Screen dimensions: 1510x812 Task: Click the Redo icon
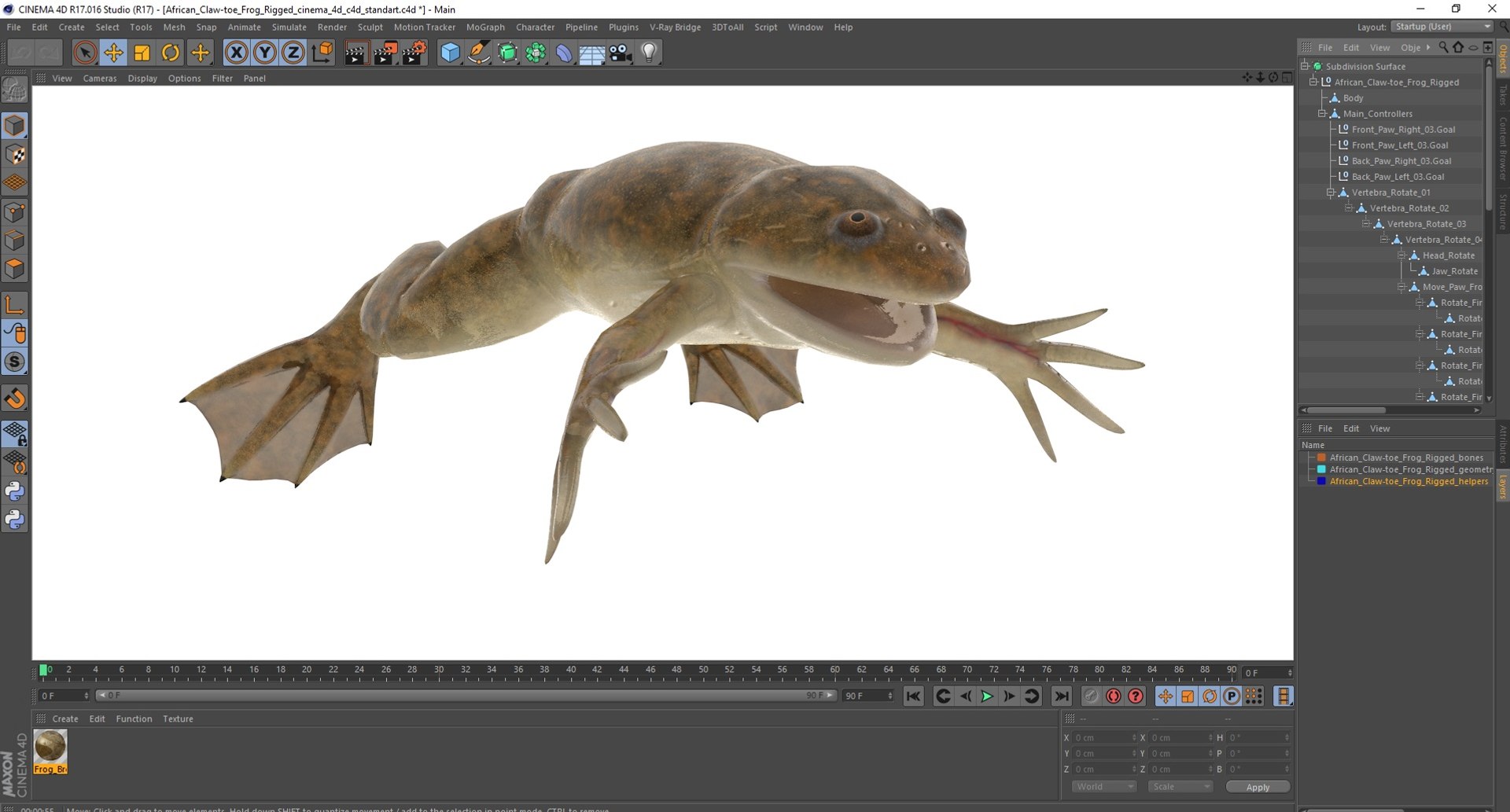pyautogui.click(x=49, y=53)
